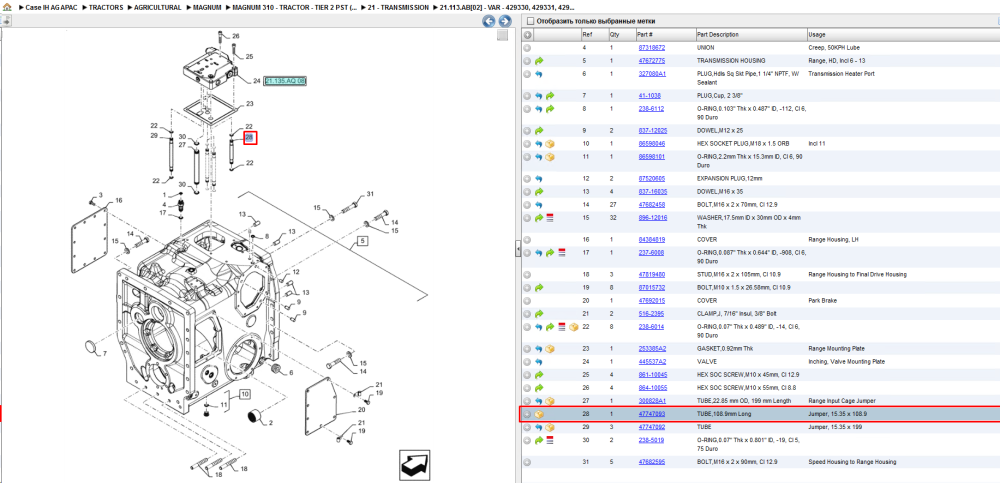Open part number link 41-1038
1000x483 pixels.
[x=649, y=96]
